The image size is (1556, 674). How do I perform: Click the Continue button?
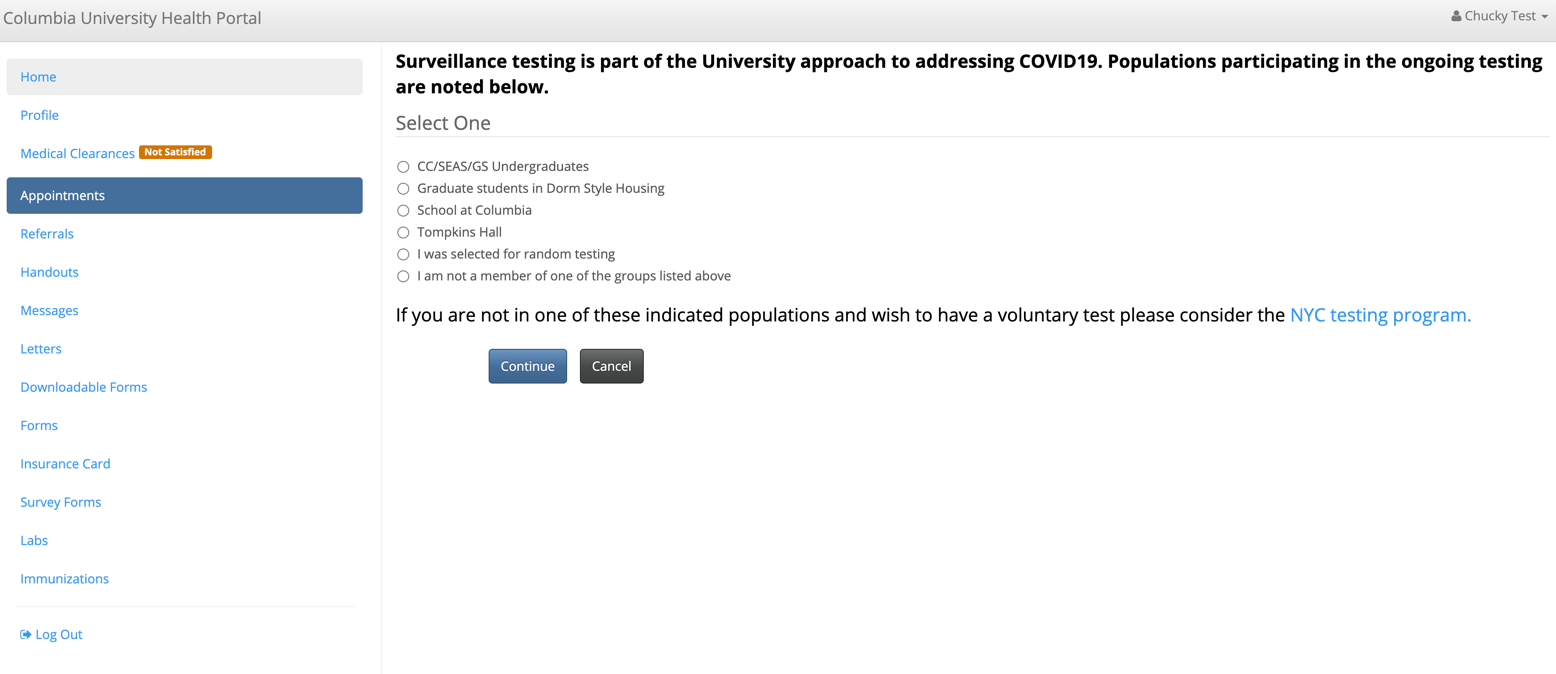527,365
